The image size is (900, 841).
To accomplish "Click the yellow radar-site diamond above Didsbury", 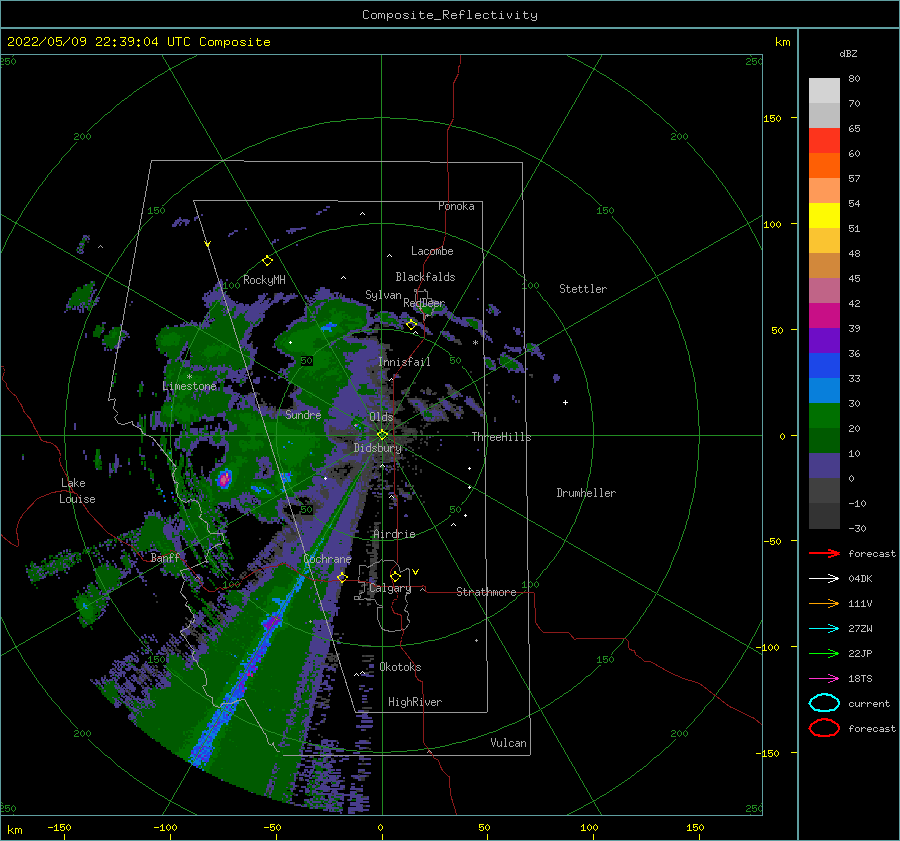I will coord(382,435).
